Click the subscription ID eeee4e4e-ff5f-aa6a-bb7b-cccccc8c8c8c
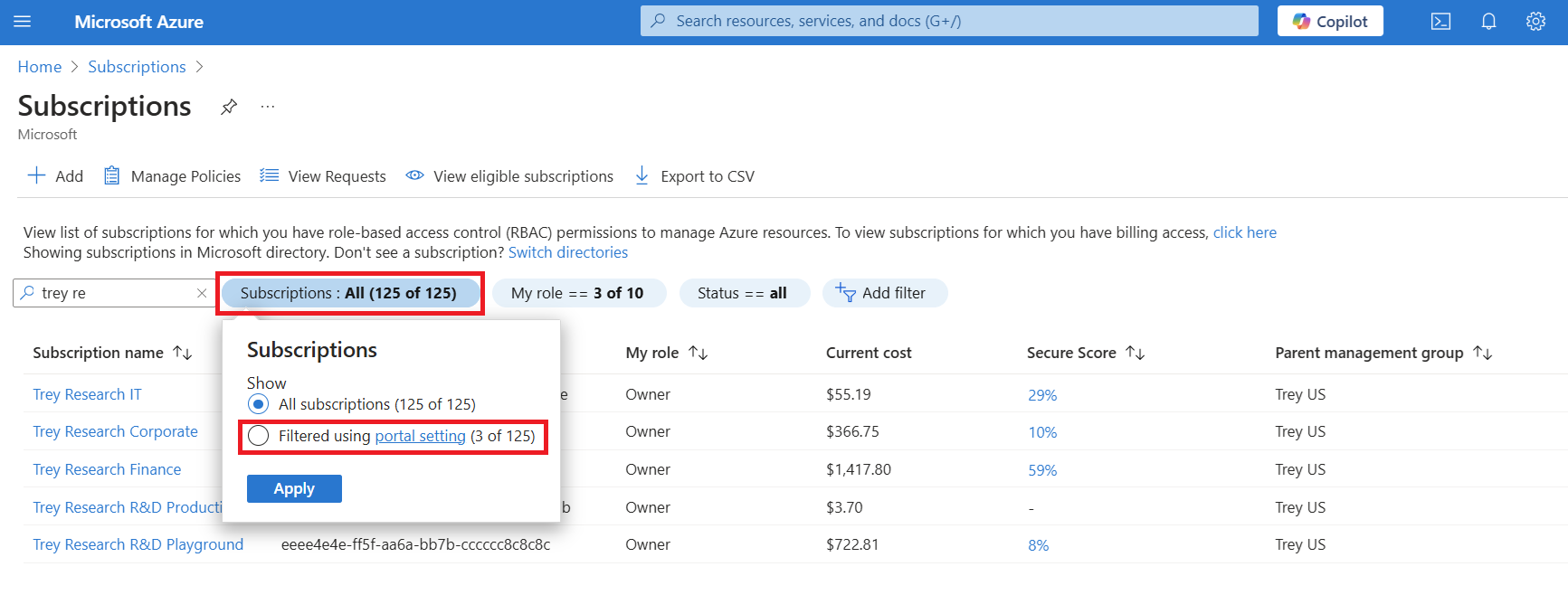 [x=415, y=544]
